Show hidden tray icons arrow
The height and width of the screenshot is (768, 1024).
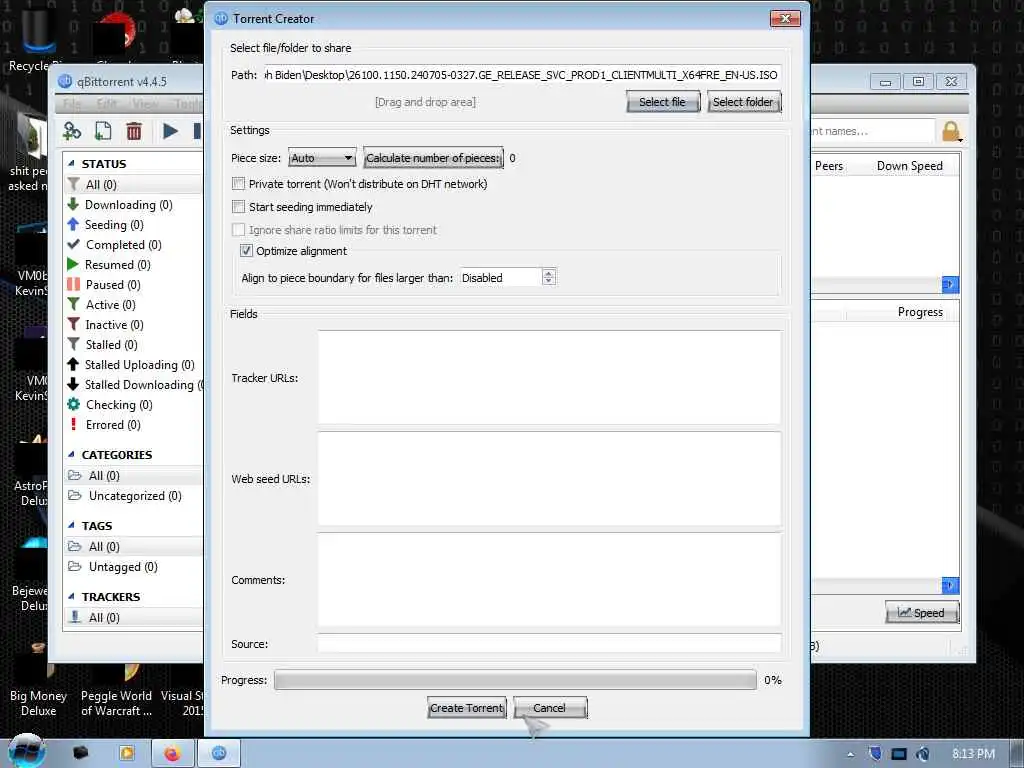pyautogui.click(x=850, y=754)
